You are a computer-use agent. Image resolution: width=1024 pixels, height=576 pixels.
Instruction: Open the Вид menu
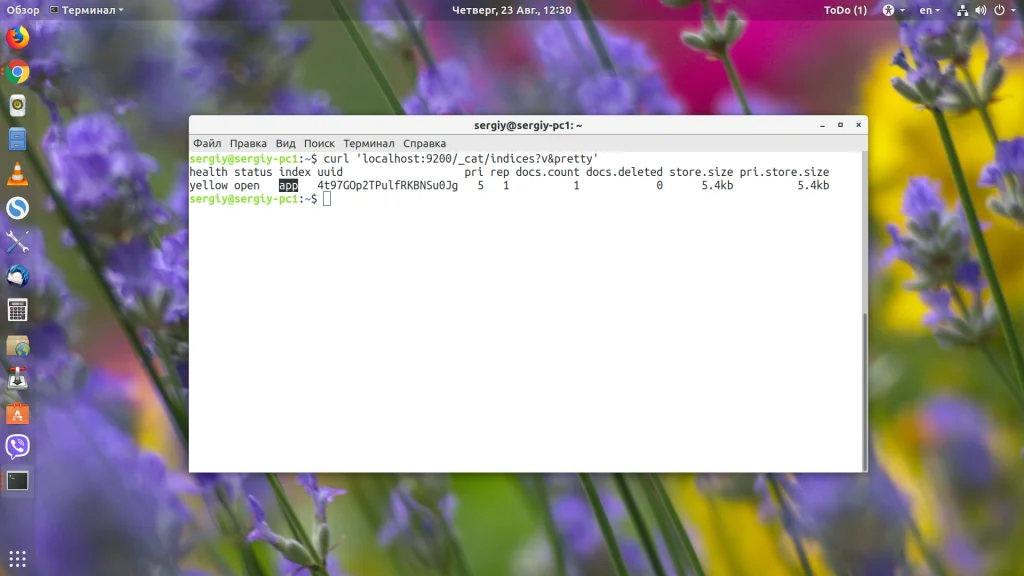[285, 143]
